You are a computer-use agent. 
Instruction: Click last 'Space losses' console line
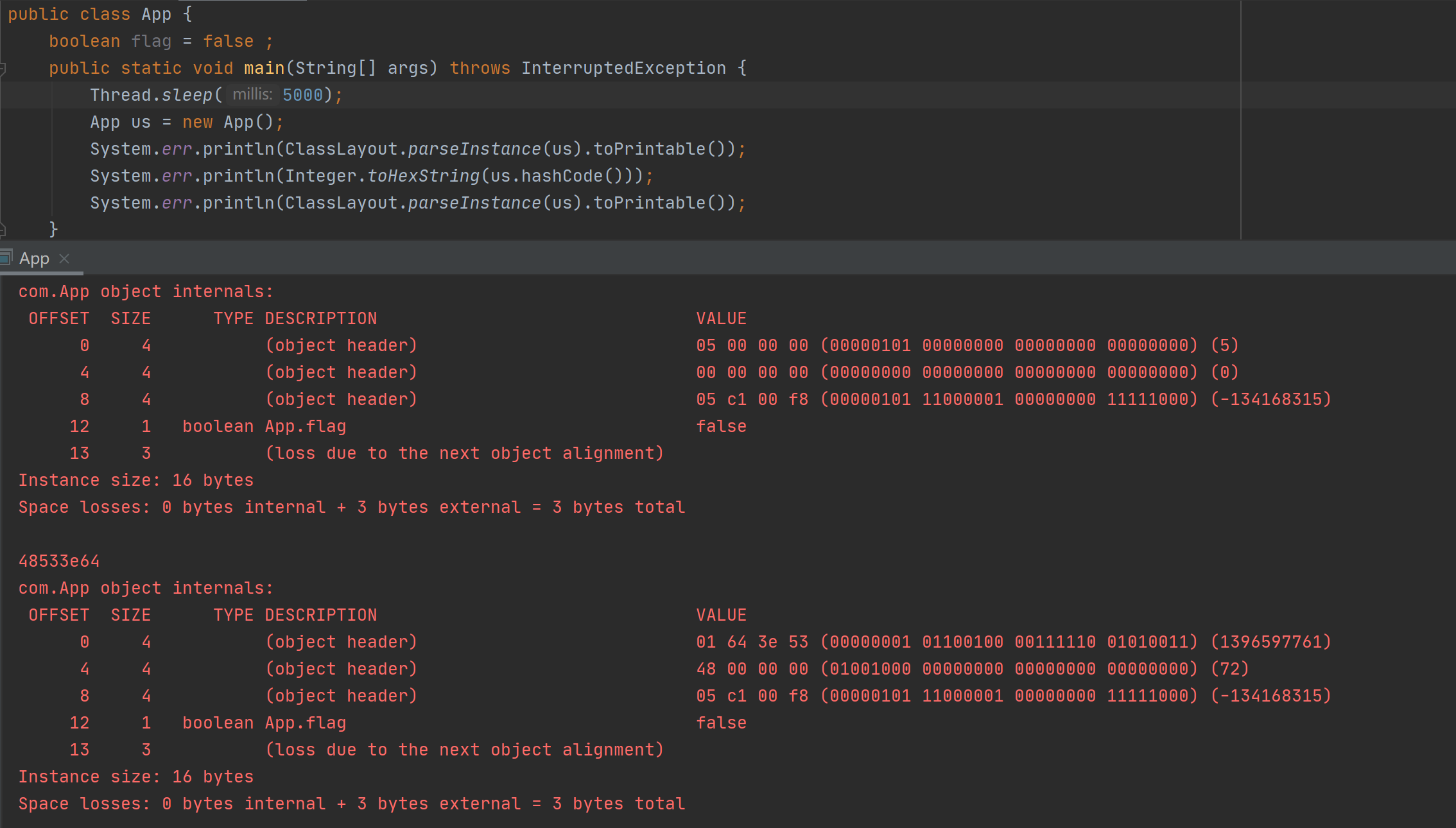[x=351, y=804]
